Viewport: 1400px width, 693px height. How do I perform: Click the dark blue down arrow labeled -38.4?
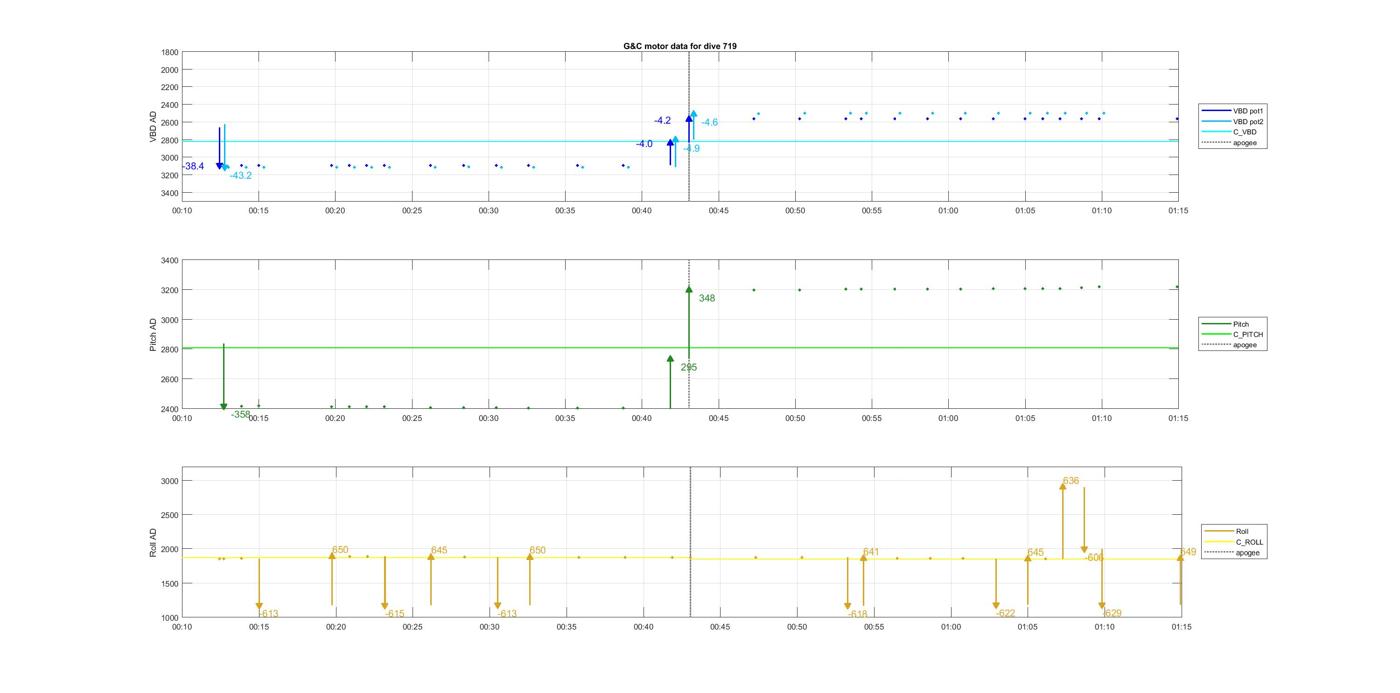click(x=219, y=147)
